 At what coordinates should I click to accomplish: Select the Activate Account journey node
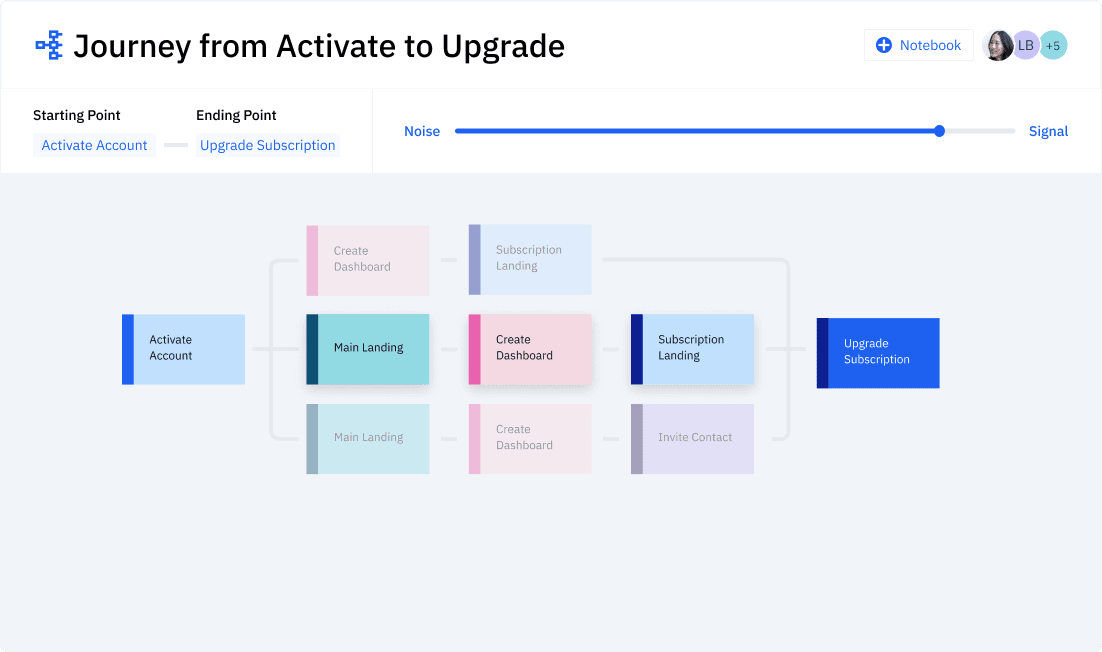(184, 349)
